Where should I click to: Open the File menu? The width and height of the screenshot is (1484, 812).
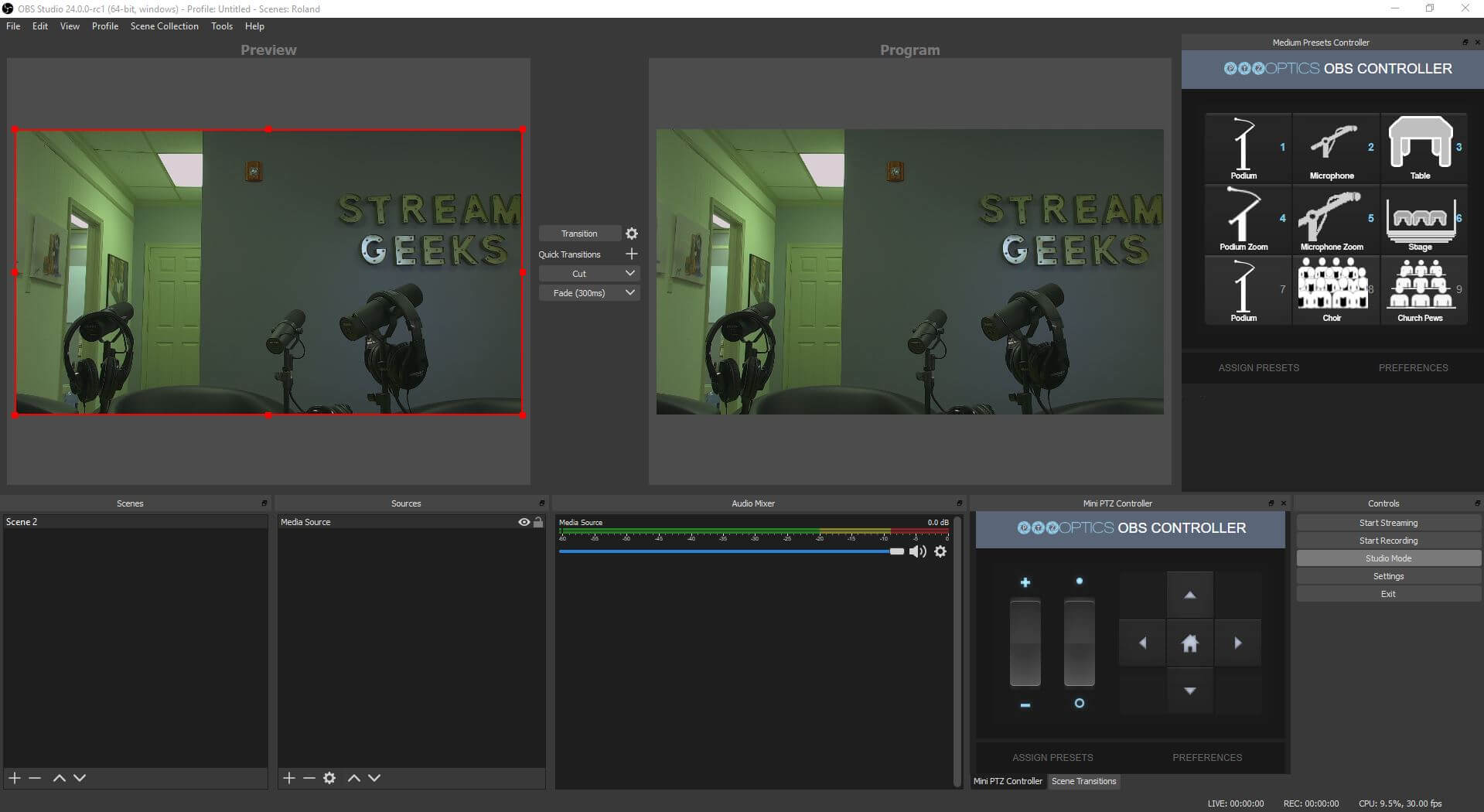tap(13, 26)
